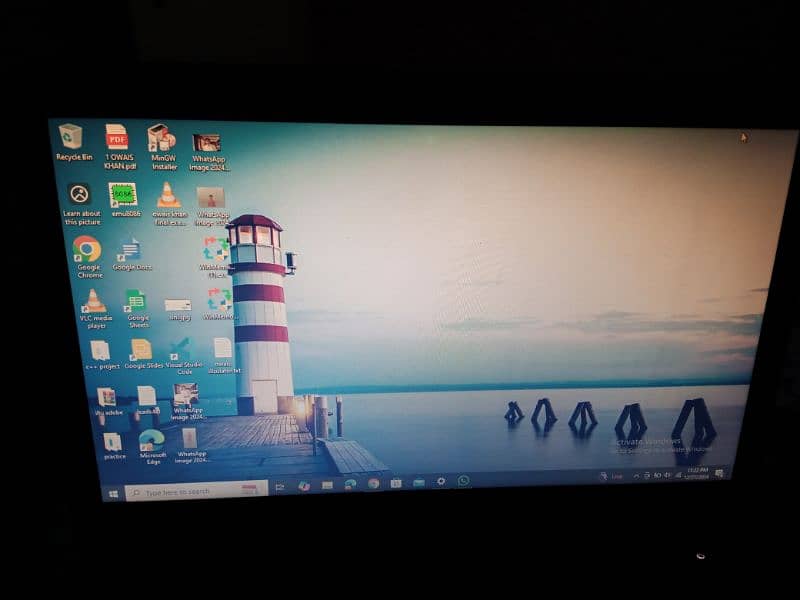800x600 pixels.
Task: Select the Google Docs desktop shortcut
Action: [x=131, y=254]
